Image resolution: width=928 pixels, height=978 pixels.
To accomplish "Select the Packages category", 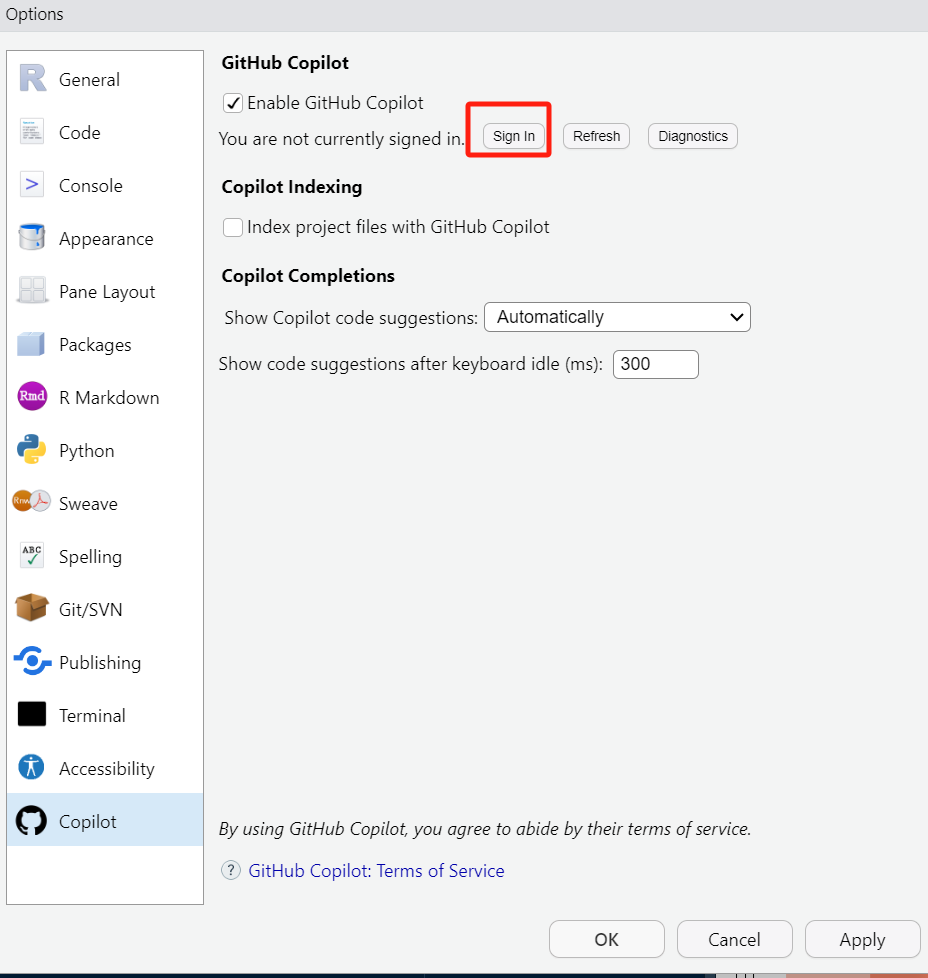I will click(x=105, y=344).
